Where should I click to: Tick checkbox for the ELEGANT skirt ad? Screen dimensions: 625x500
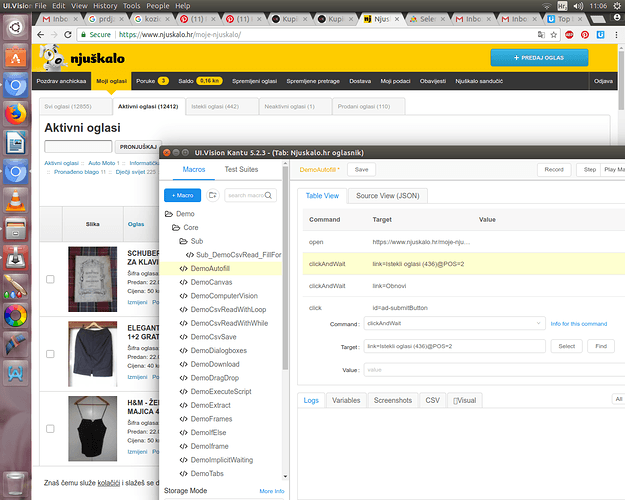click(50, 354)
